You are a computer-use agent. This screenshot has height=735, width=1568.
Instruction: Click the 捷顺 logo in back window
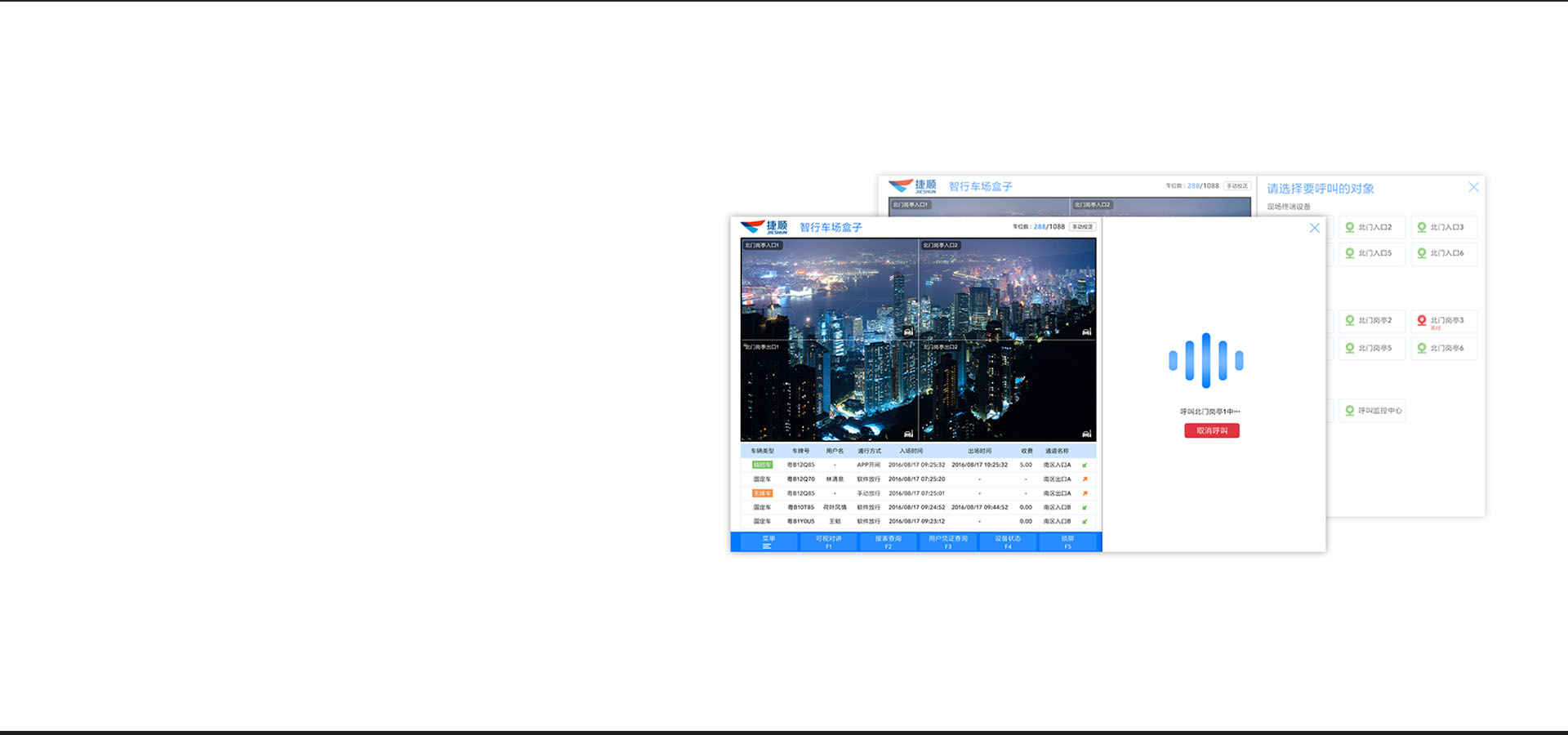[x=912, y=186]
